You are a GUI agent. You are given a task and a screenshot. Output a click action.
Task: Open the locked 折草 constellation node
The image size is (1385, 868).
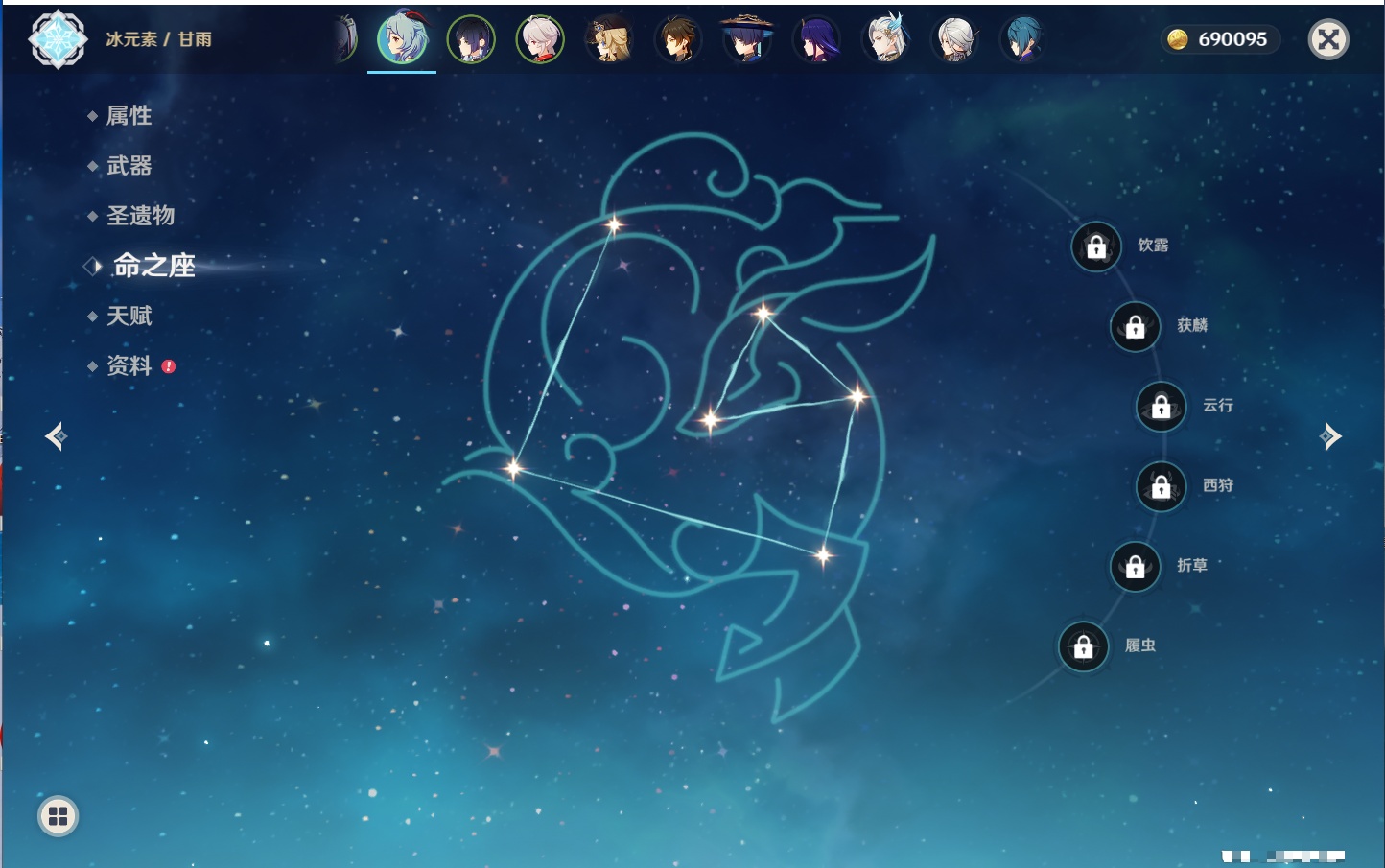click(1136, 566)
